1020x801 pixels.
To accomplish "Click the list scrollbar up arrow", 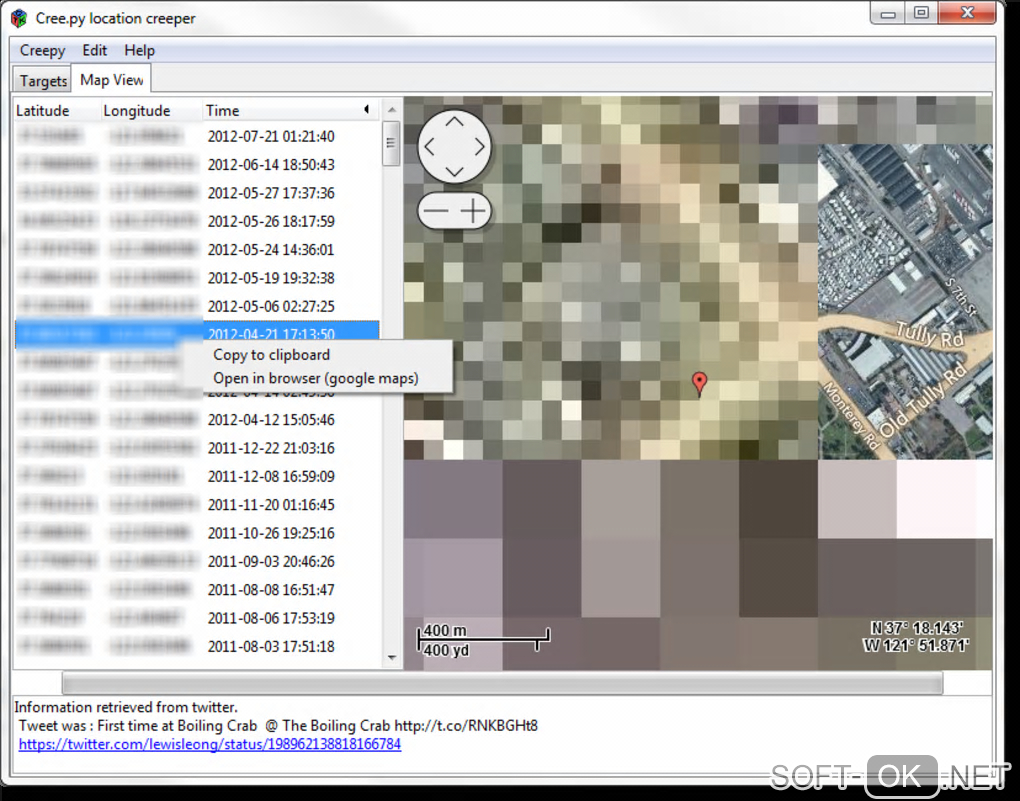I will [x=392, y=110].
